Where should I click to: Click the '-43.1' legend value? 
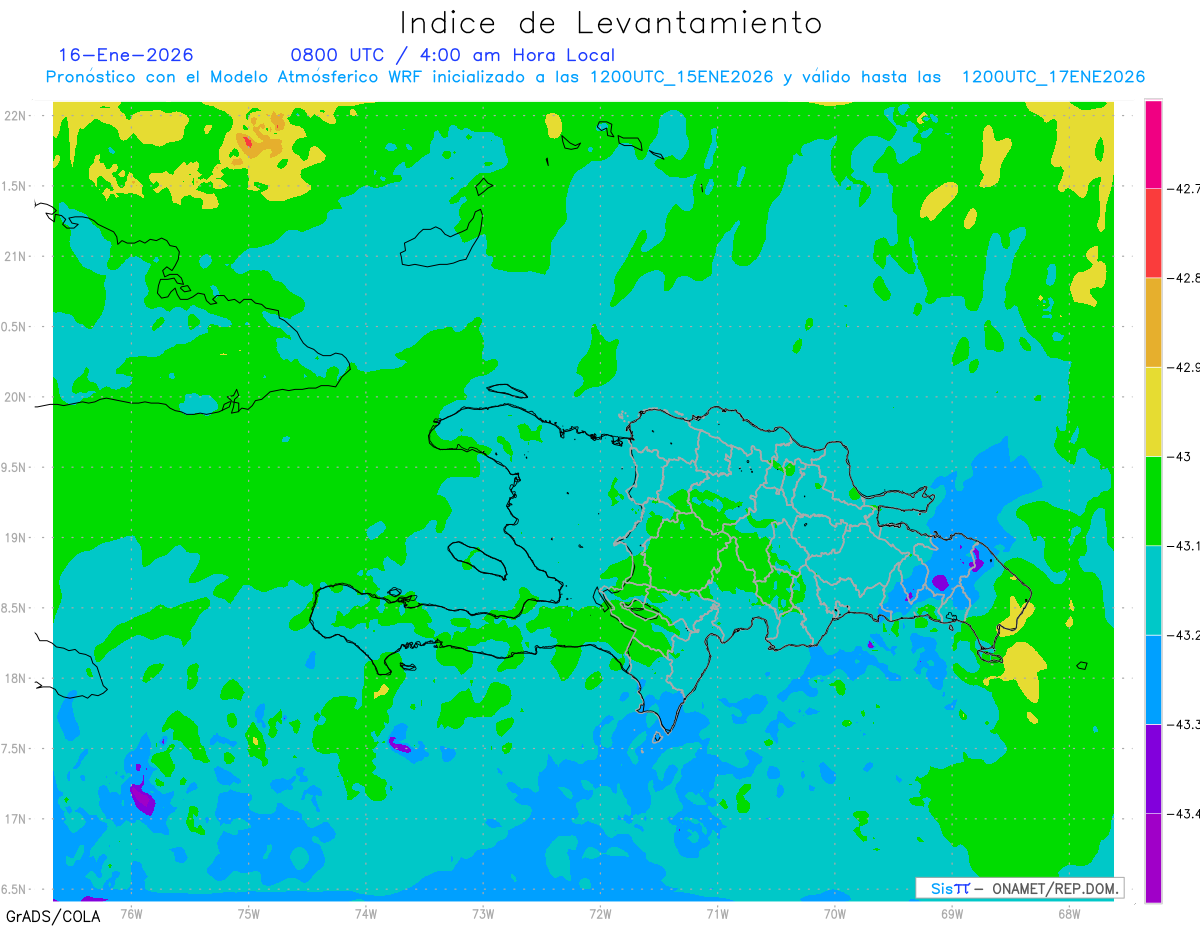coord(1183,545)
